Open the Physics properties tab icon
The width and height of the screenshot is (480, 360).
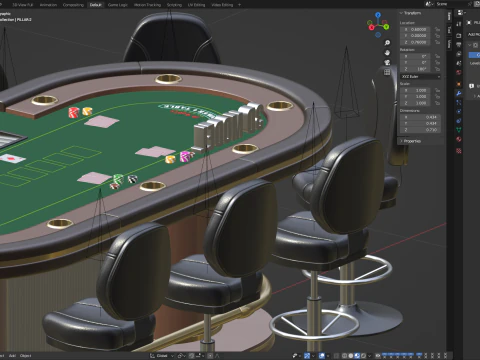point(459,111)
